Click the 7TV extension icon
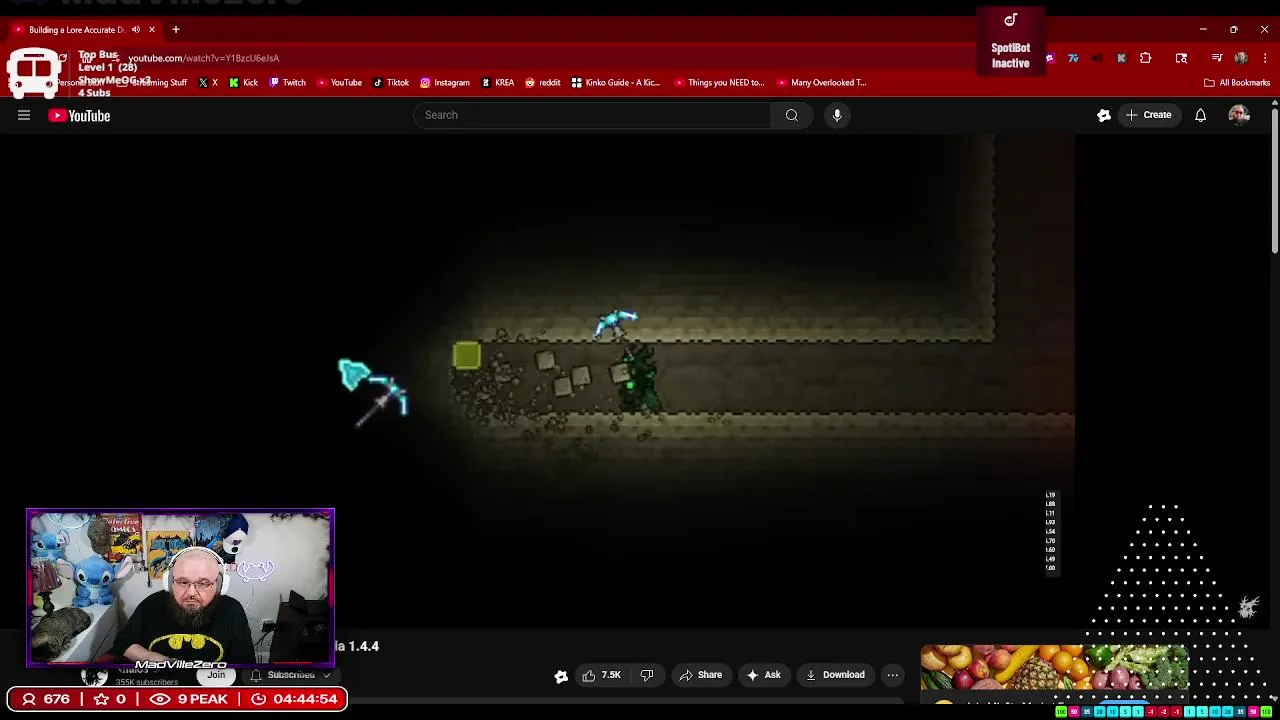This screenshot has height=720, width=1280. tap(1073, 58)
